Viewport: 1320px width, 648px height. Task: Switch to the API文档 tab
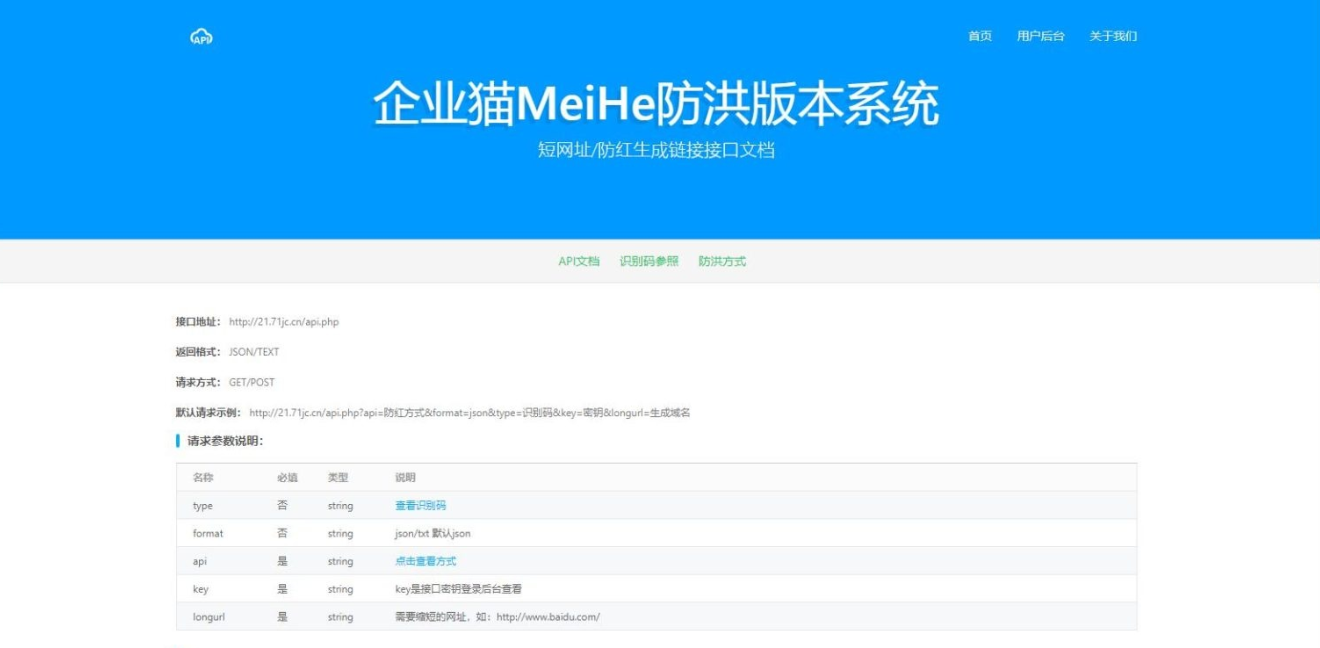point(578,261)
